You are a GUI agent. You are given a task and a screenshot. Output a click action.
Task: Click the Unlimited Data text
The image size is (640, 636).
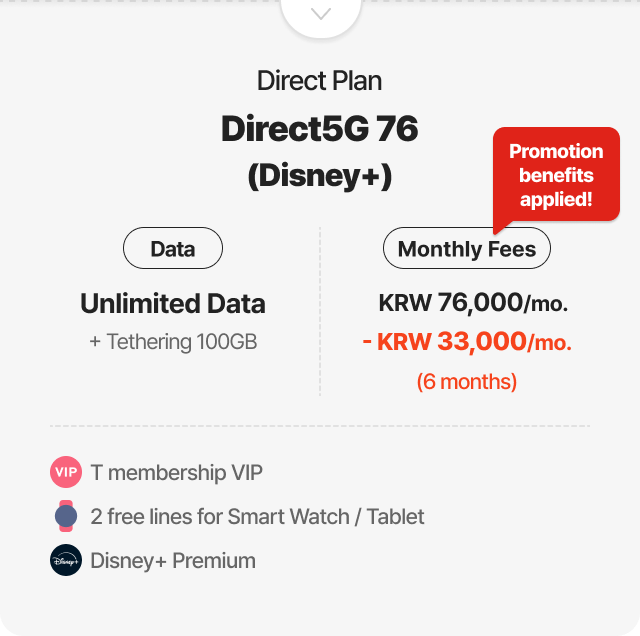coord(173,303)
